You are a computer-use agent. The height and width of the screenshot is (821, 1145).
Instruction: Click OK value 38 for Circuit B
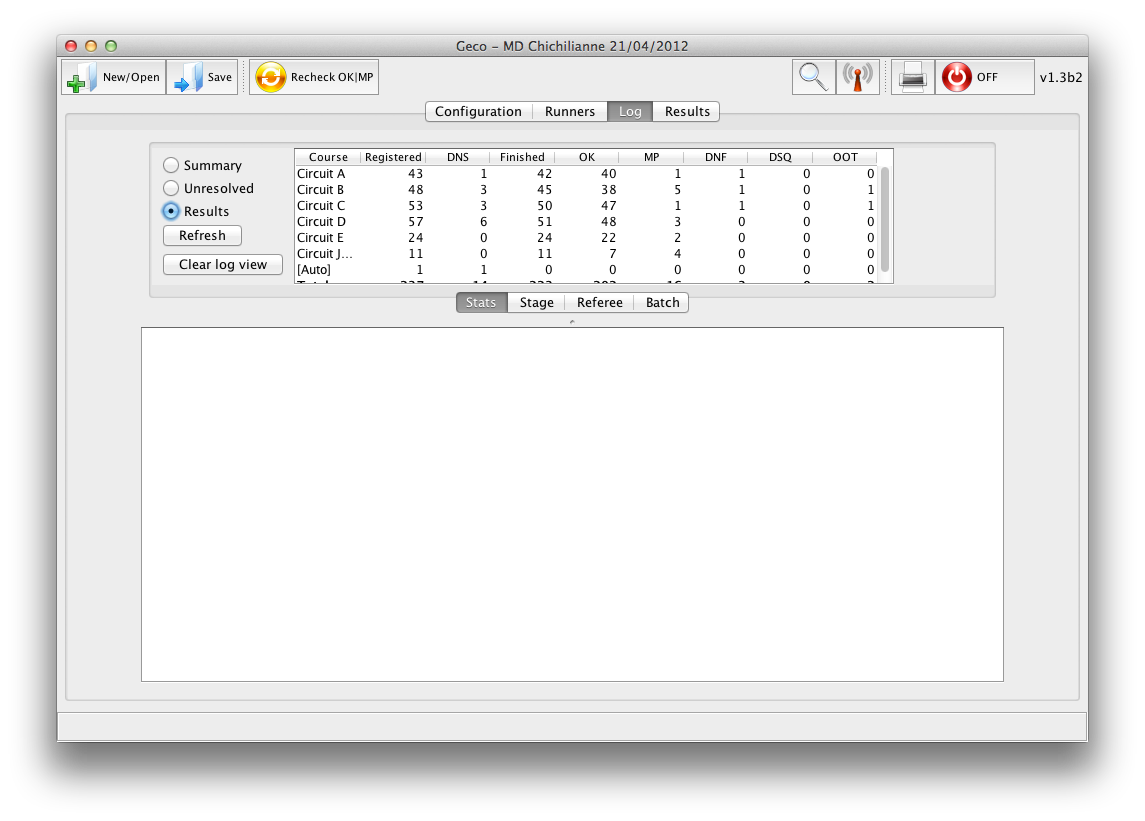click(608, 190)
